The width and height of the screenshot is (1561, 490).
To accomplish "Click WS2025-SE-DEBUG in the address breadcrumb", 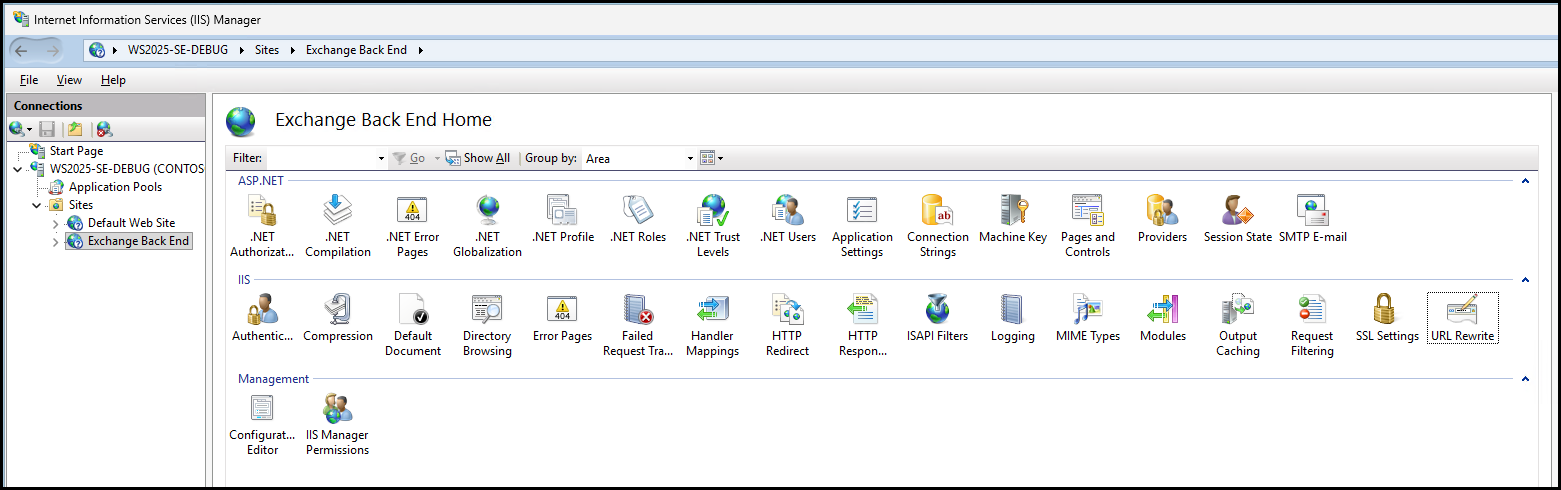I will pos(178,50).
